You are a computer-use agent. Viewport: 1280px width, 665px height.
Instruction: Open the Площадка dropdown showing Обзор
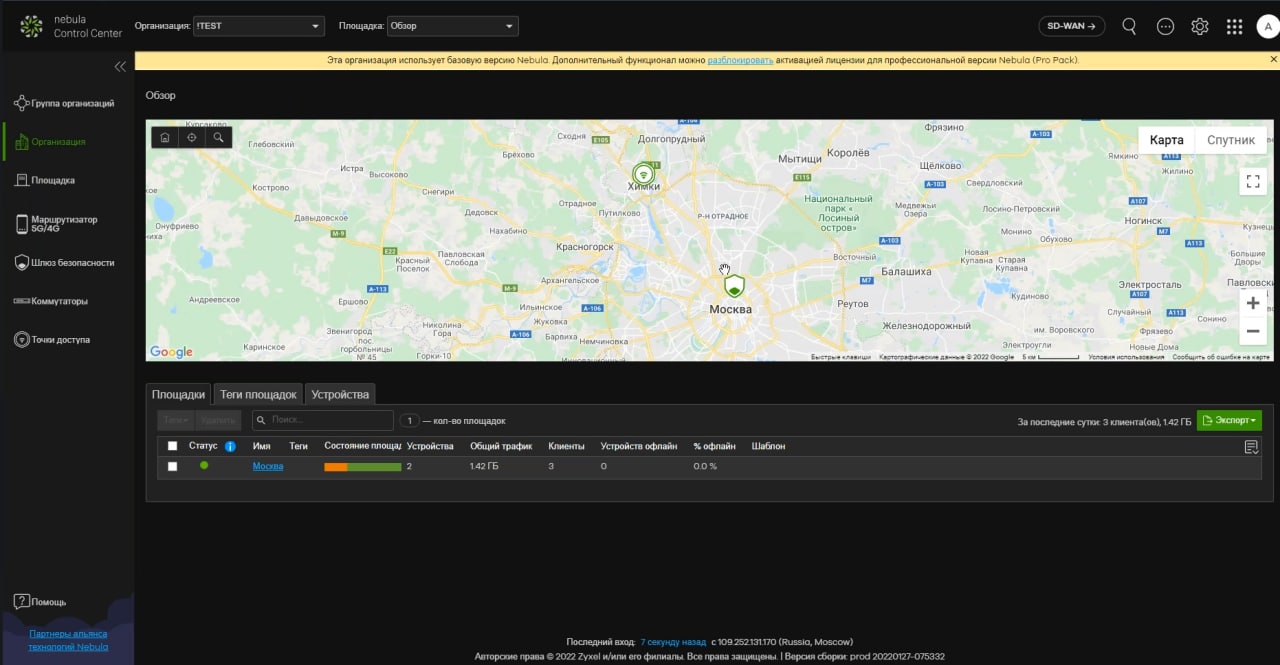click(452, 26)
